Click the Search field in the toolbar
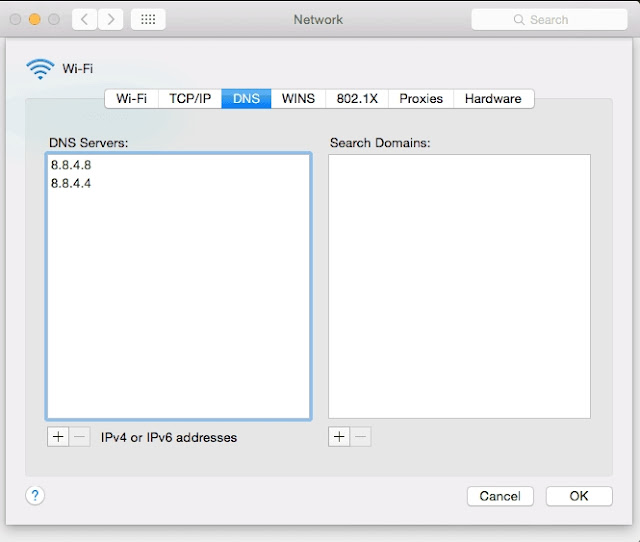Image resolution: width=640 pixels, height=542 pixels. point(549,19)
